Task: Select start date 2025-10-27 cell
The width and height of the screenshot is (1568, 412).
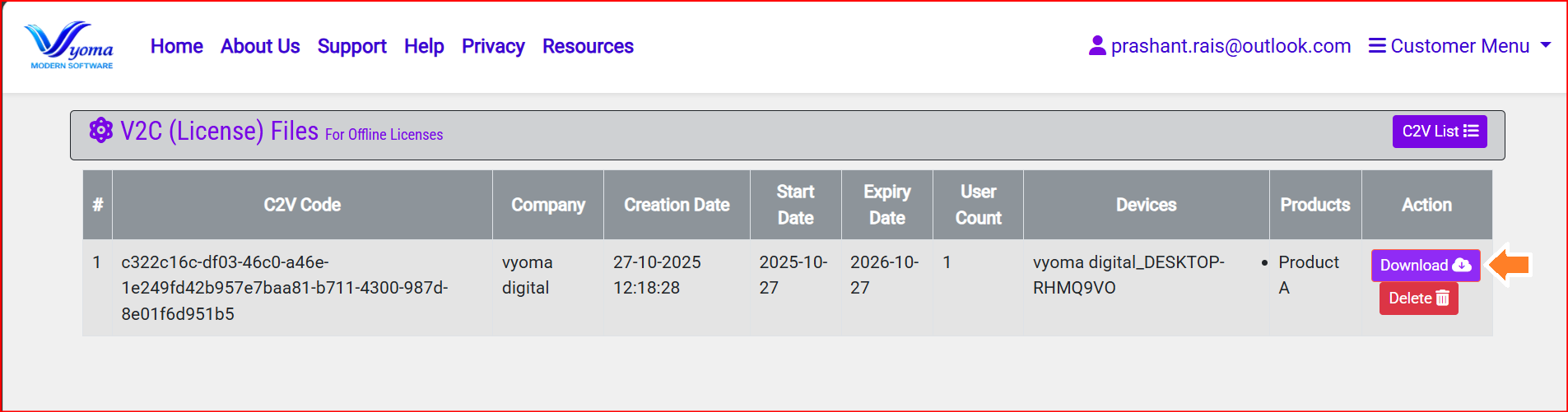Action: pos(796,288)
